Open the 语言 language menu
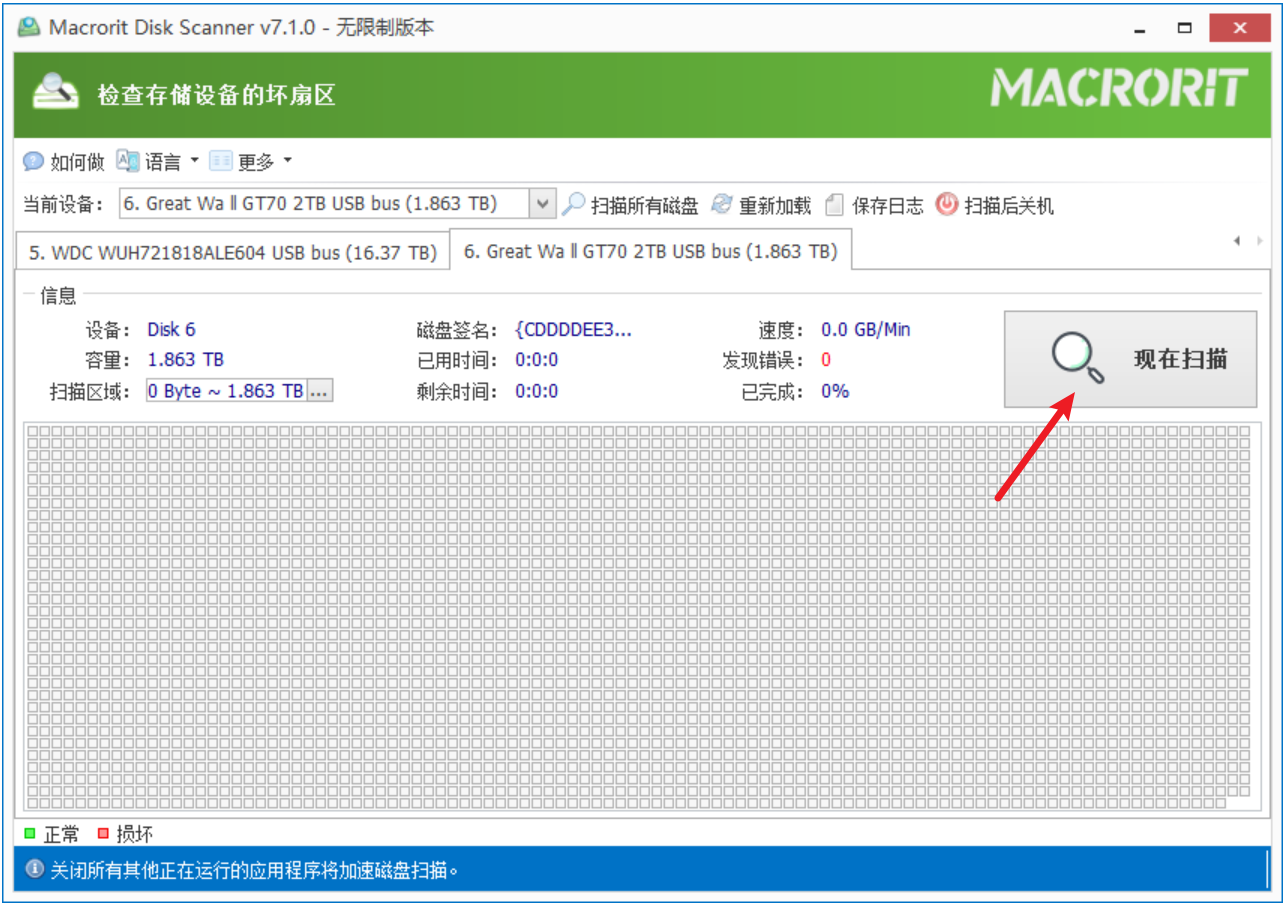1284x905 pixels. 157,161
